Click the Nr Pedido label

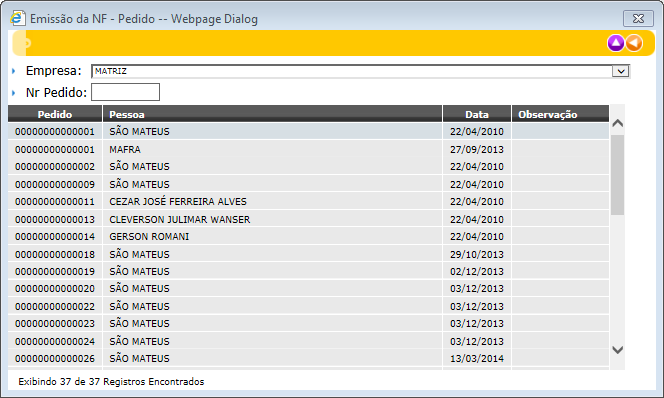[x=56, y=92]
